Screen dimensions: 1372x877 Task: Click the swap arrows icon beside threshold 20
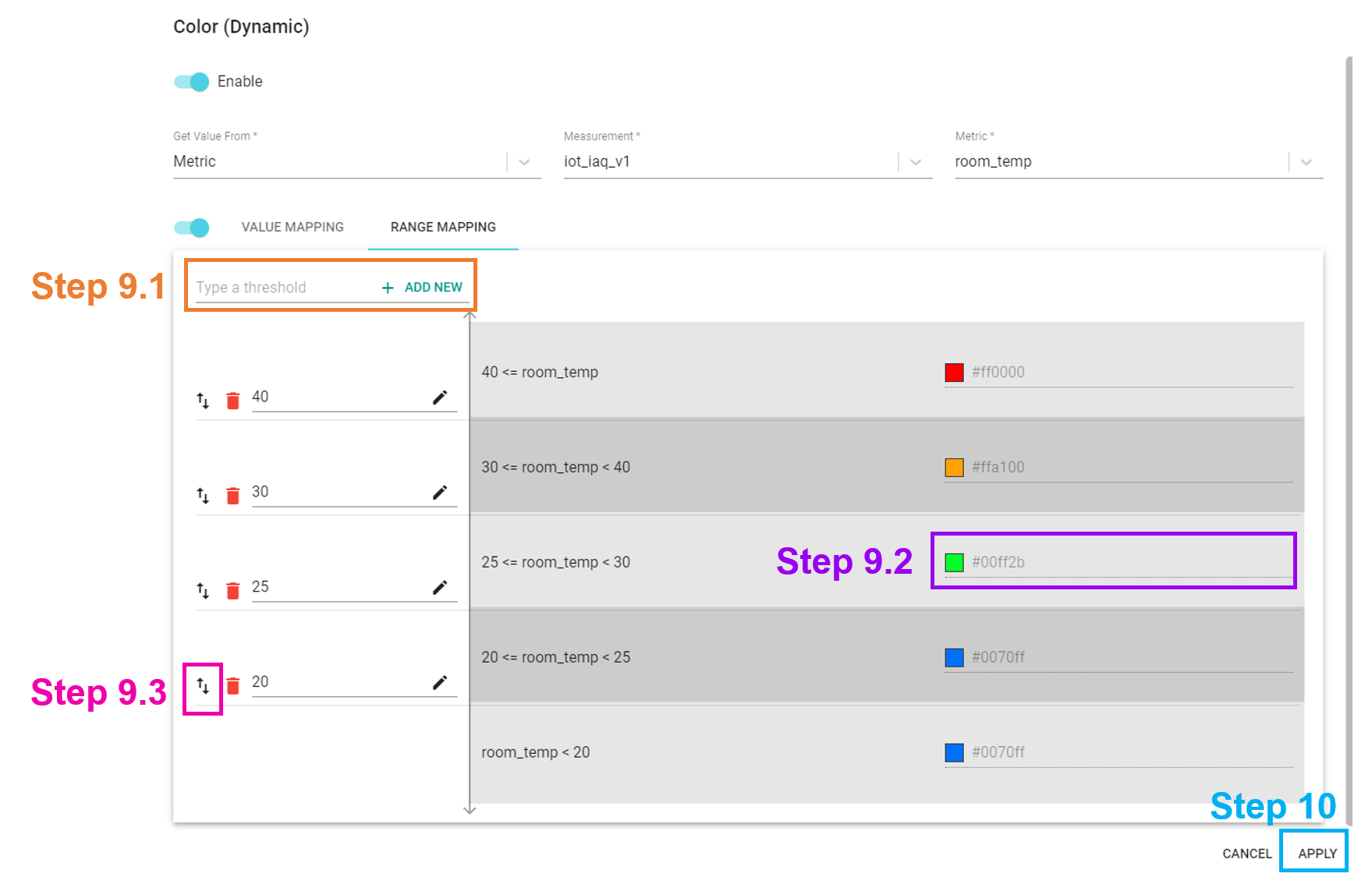(x=203, y=686)
